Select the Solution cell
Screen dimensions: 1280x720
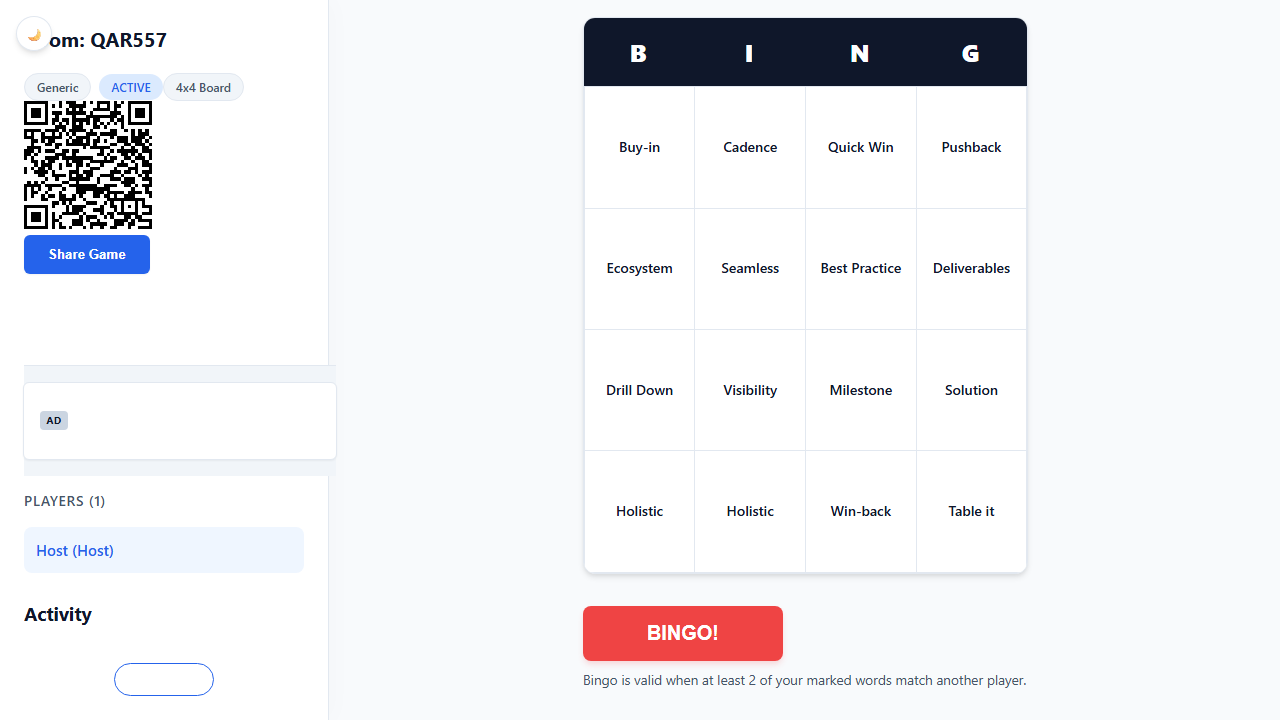pyautogui.click(x=971, y=390)
